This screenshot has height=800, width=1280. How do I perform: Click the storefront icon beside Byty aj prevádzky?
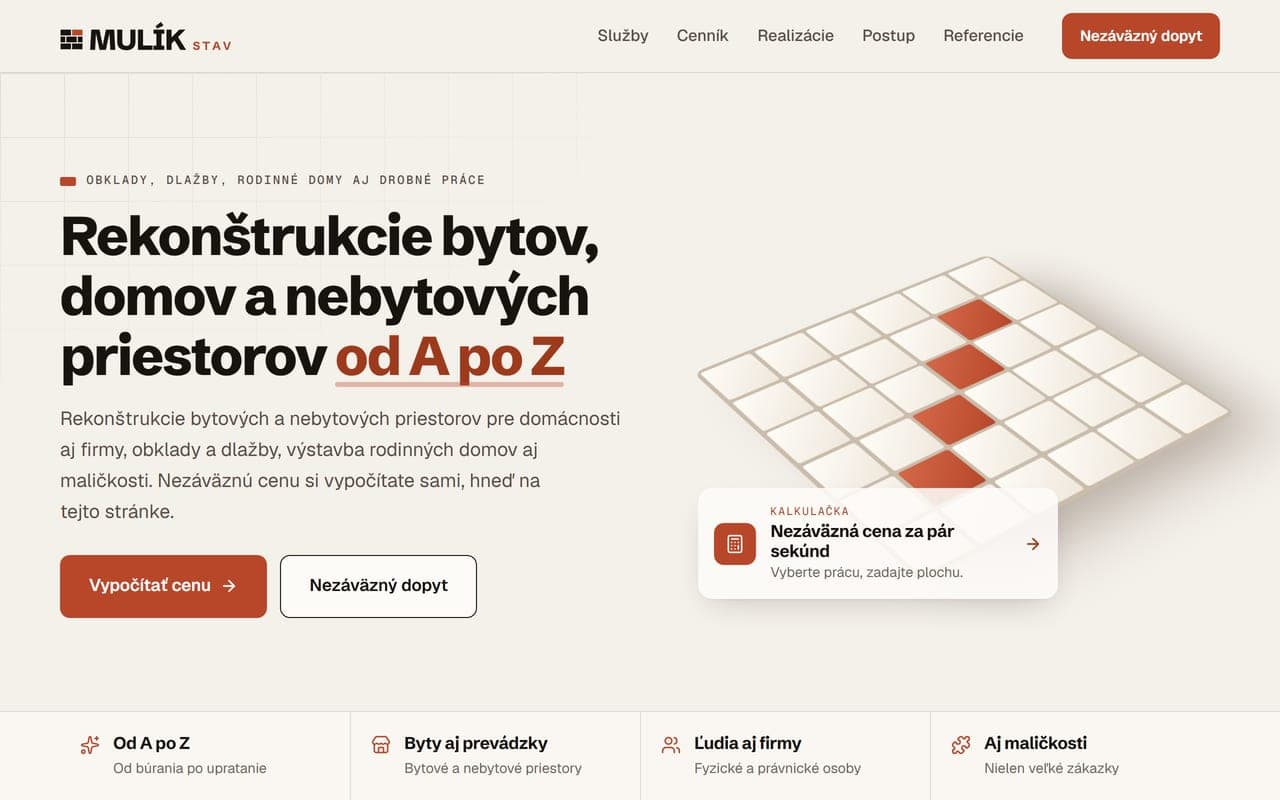click(381, 745)
